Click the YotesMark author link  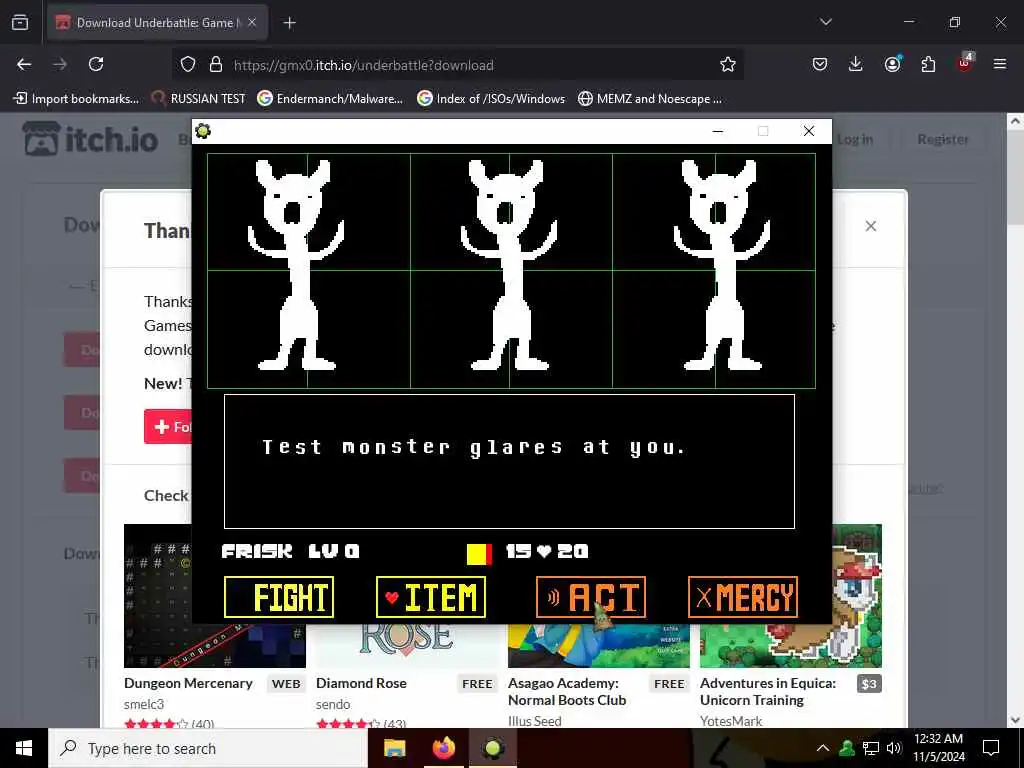click(x=731, y=721)
